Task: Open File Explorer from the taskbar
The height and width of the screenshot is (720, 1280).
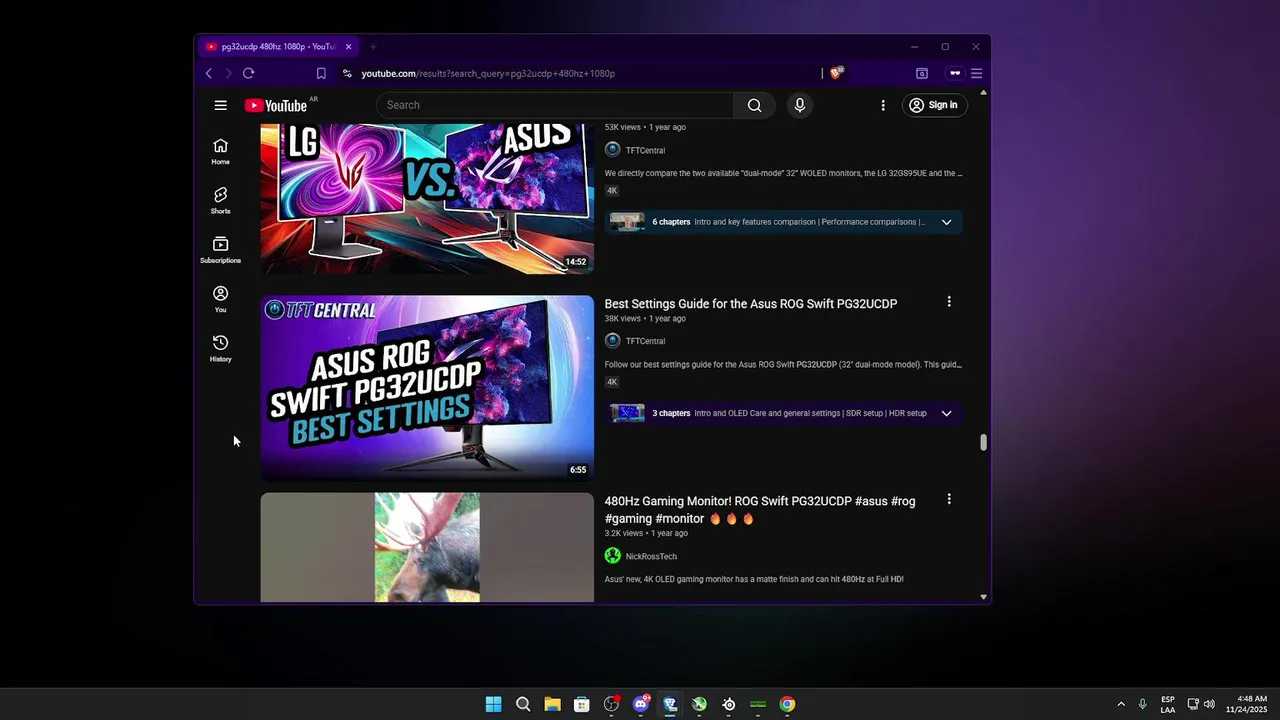Action: pos(552,704)
